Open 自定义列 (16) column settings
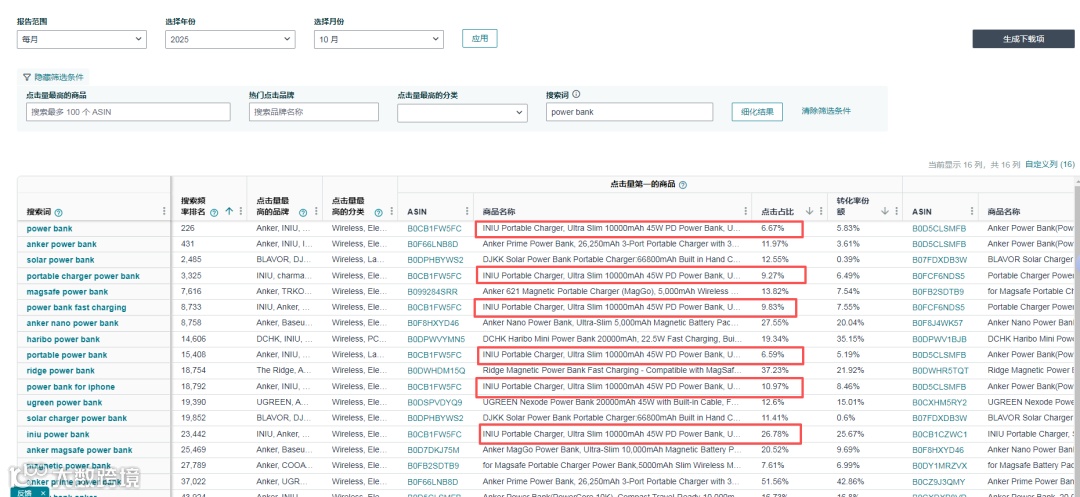 (x=1050, y=165)
